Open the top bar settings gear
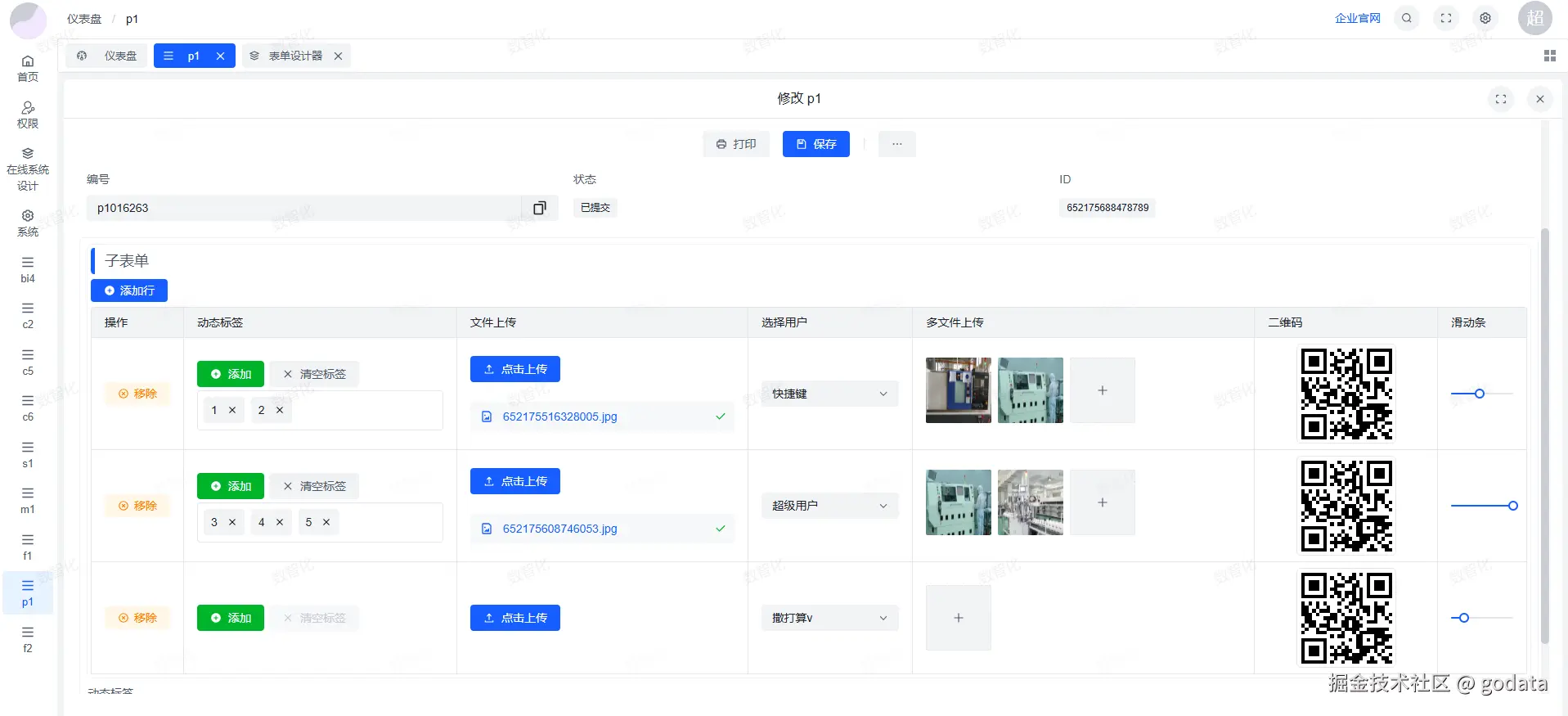This screenshot has height=716, width=1568. click(1485, 18)
